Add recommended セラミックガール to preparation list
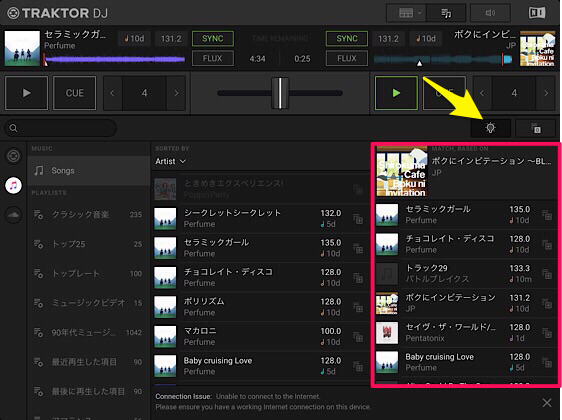The height and width of the screenshot is (420, 562). click(547, 215)
